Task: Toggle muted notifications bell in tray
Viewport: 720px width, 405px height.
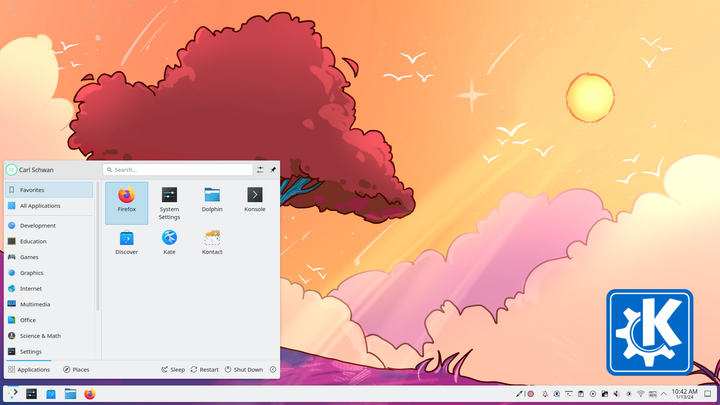Action: 545,394
